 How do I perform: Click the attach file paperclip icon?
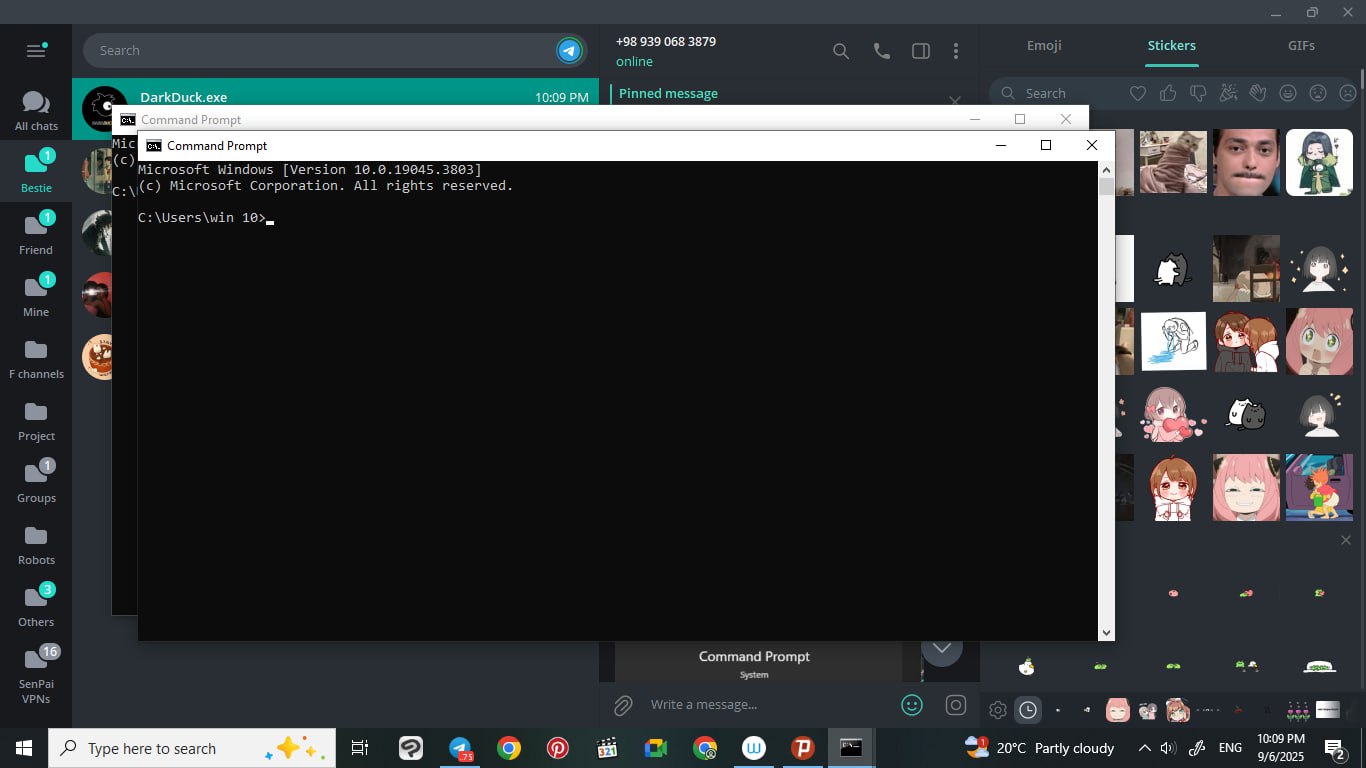click(x=623, y=705)
